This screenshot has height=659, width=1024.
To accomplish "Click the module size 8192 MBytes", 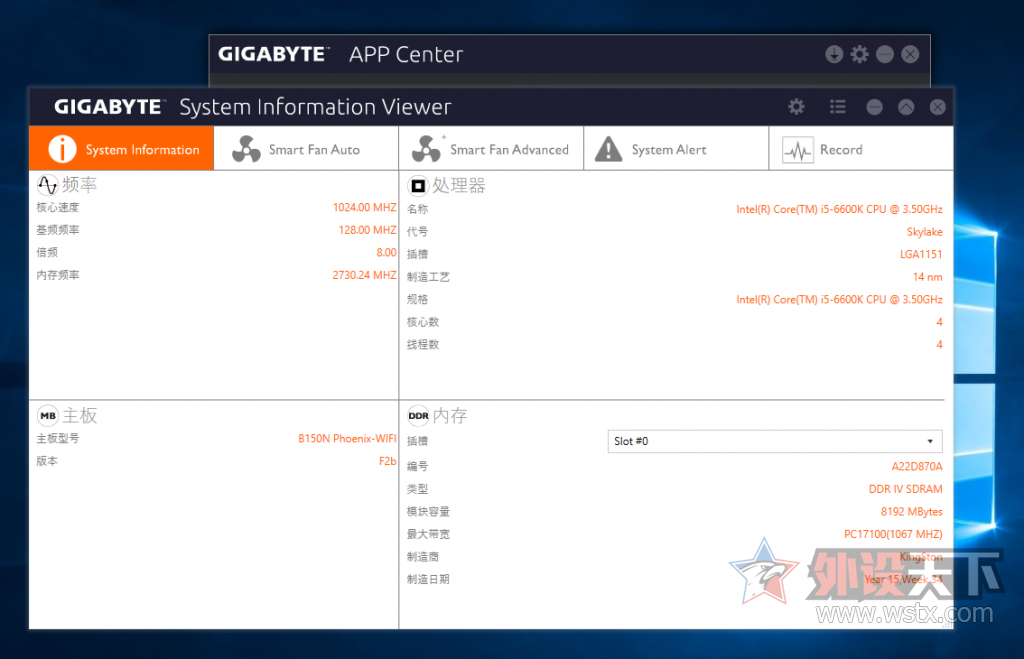I will (912, 511).
